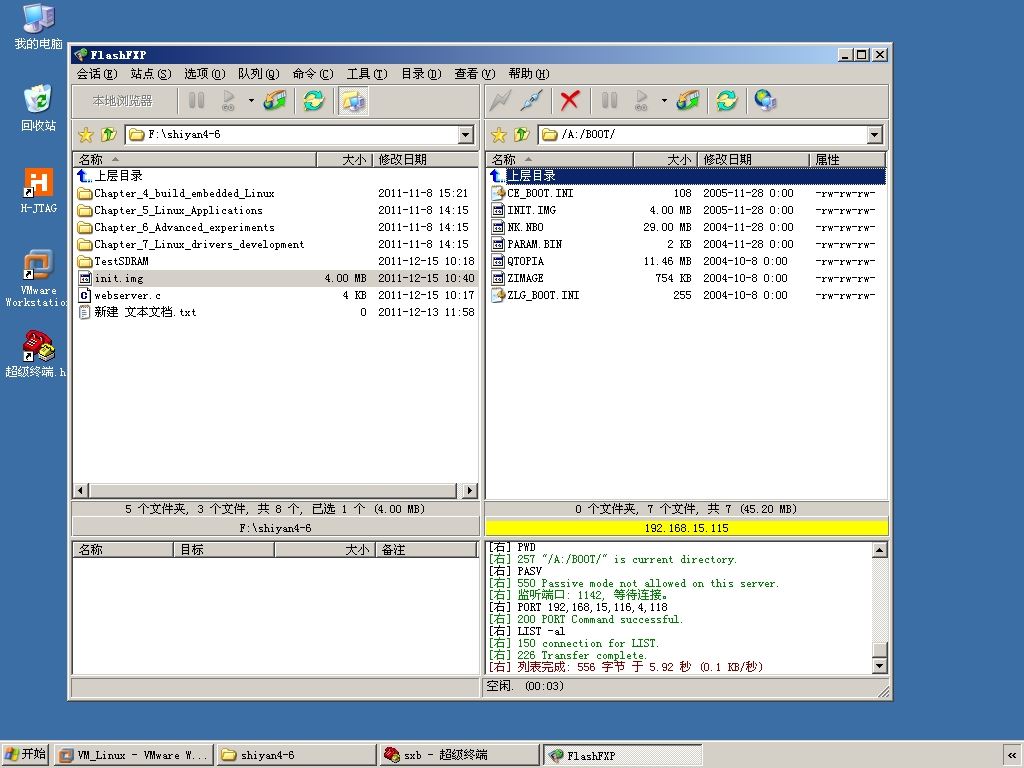Viewport: 1024px width, 768px height.
Task: Toggle the local browser switch icon
Action: tap(353, 101)
